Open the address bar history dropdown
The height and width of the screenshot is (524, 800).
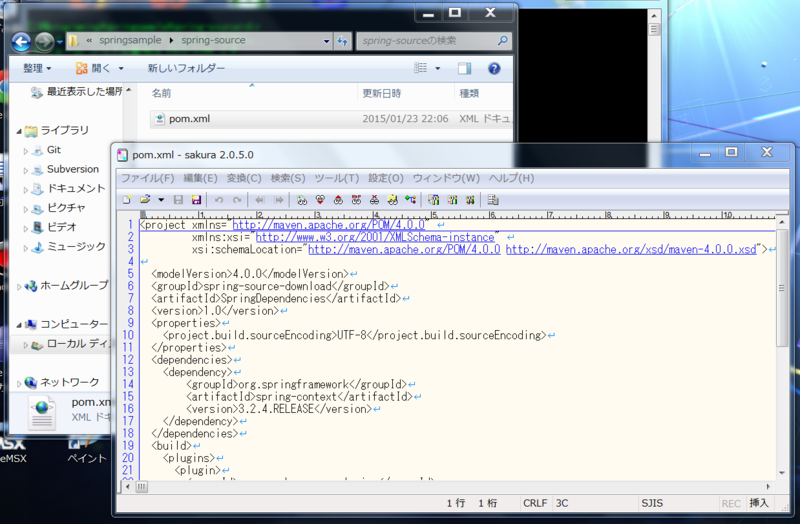pos(327,41)
